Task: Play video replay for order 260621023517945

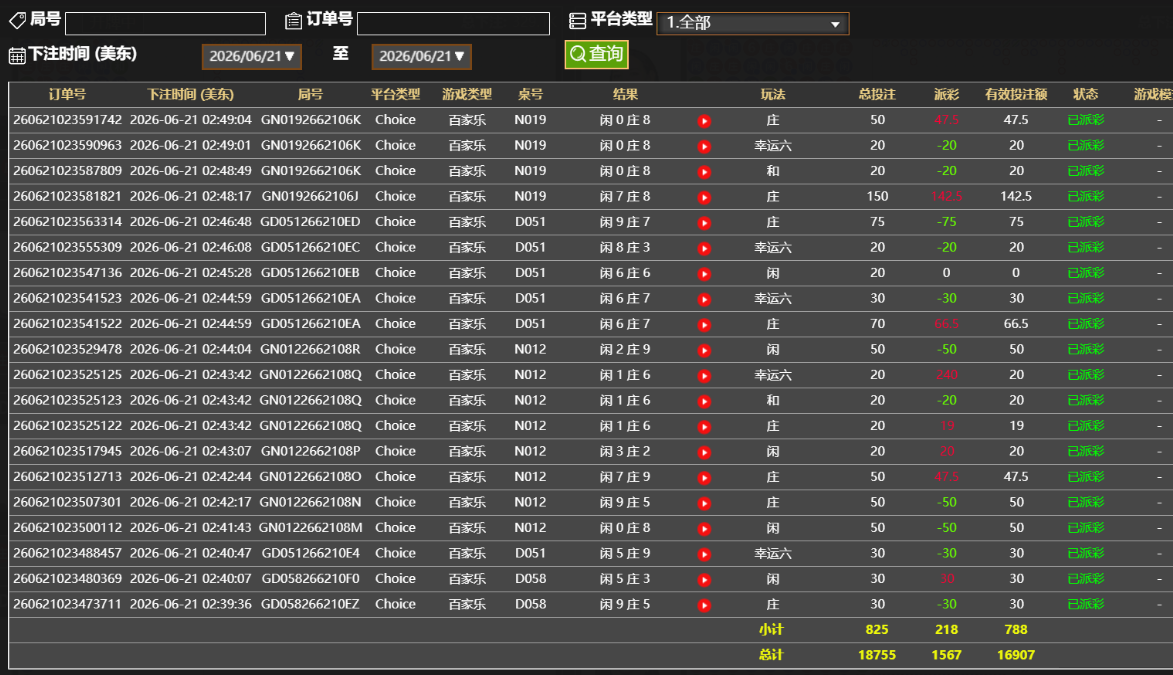Action: click(x=704, y=452)
